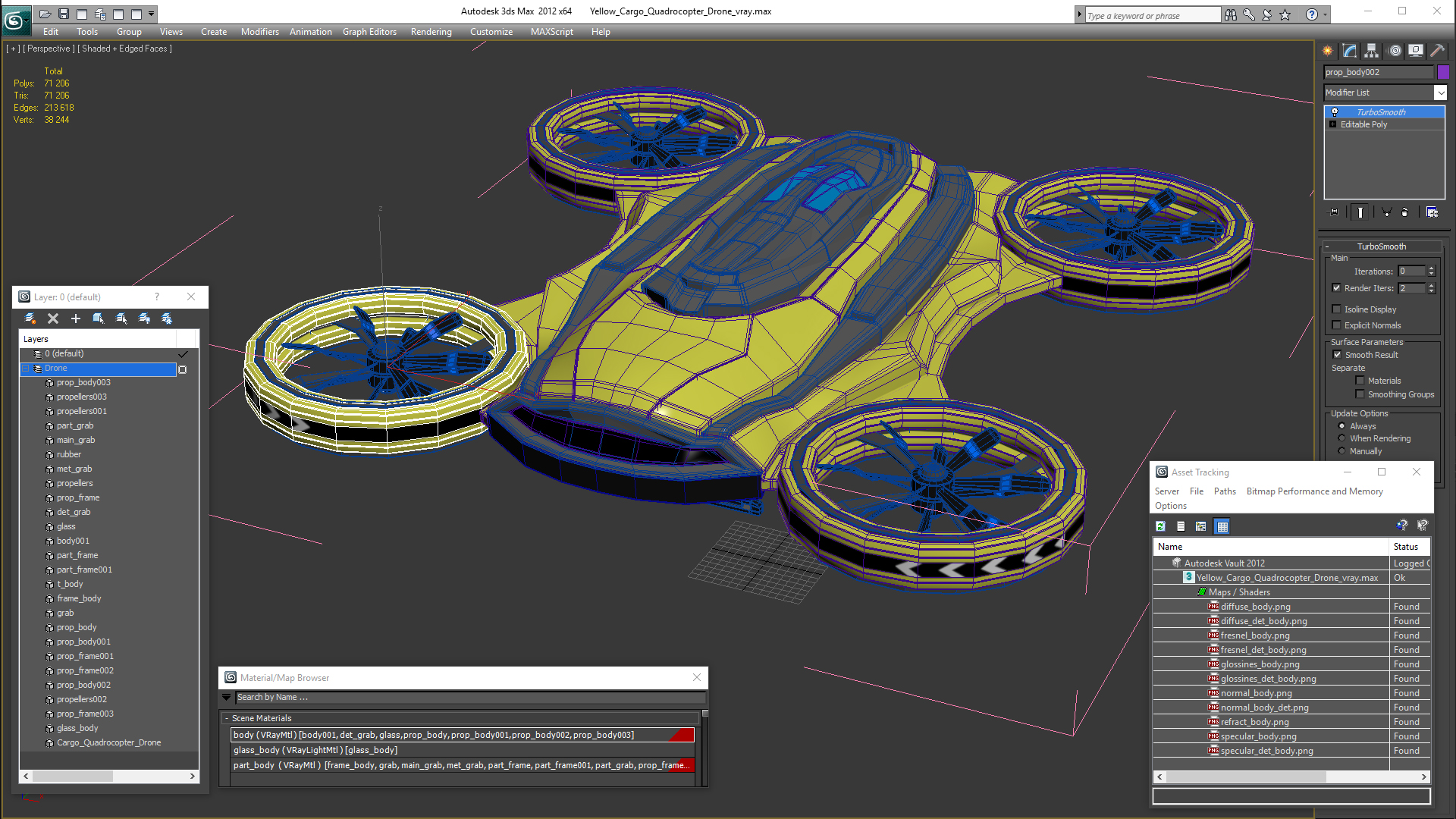
Task: Toggle TurboSmooth modifier lightbulb
Action: [x=1335, y=112]
